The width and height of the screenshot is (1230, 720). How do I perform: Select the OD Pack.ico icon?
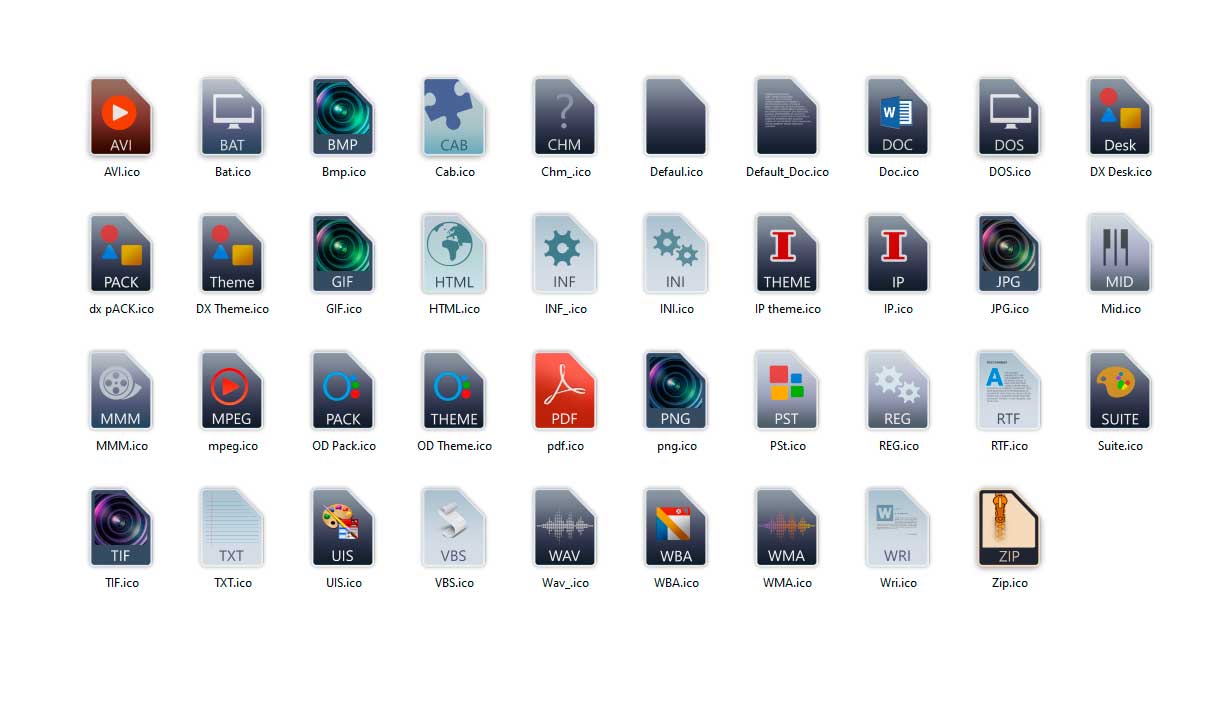[343, 391]
